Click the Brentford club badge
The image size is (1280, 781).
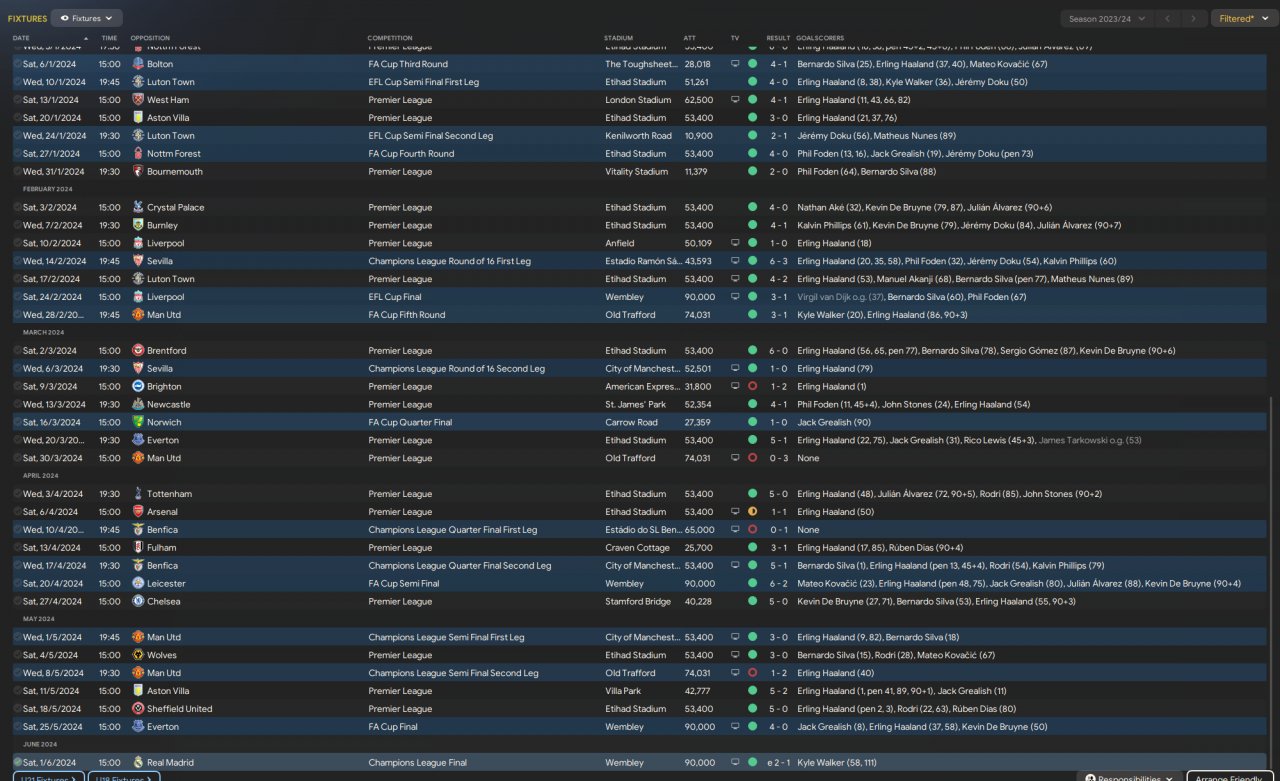(138, 351)
